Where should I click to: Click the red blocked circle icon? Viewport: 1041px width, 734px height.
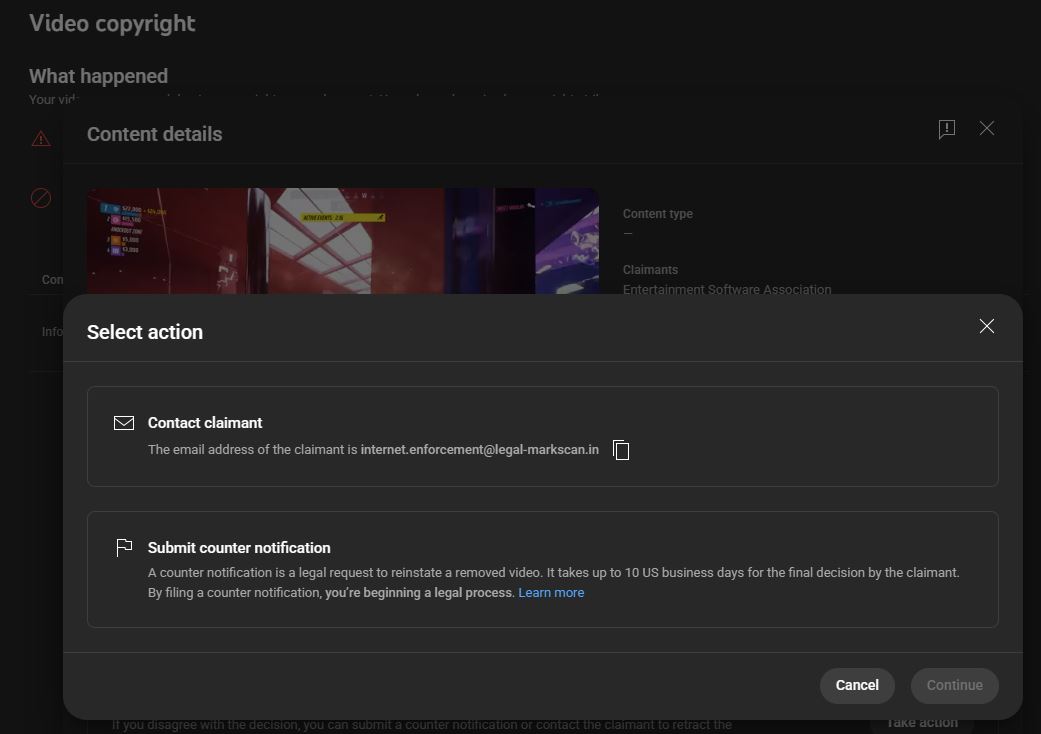click(41, 198)
